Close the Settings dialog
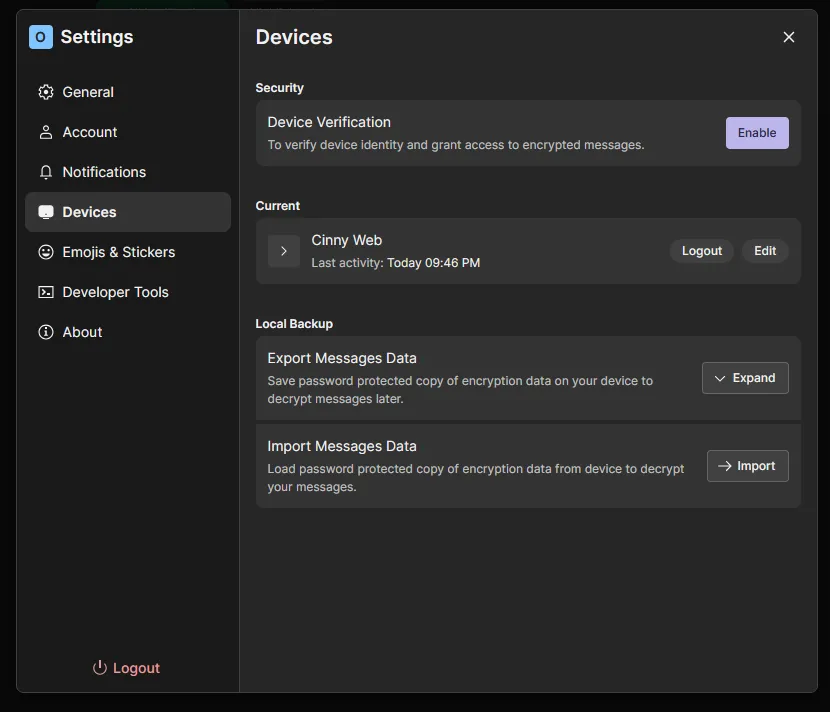 789,37
